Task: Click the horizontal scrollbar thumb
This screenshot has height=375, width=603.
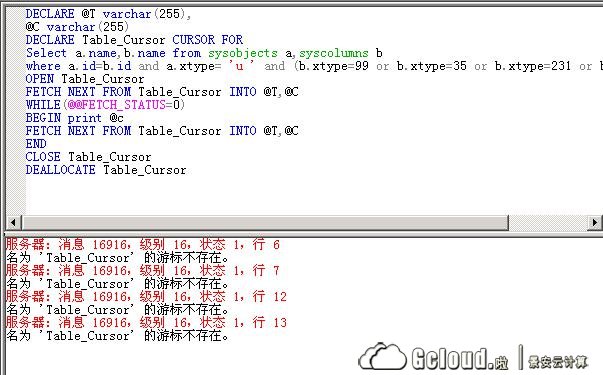Action: (x=265, y=222)
